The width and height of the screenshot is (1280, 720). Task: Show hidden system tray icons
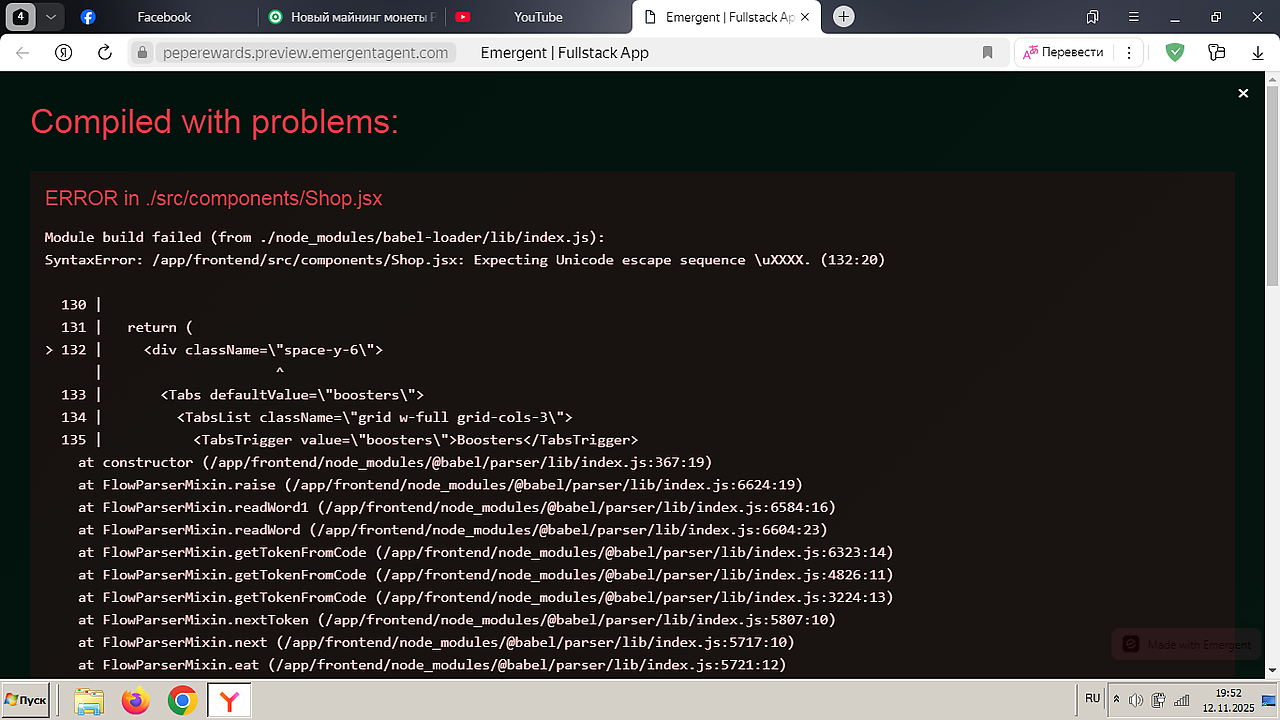1117,700
